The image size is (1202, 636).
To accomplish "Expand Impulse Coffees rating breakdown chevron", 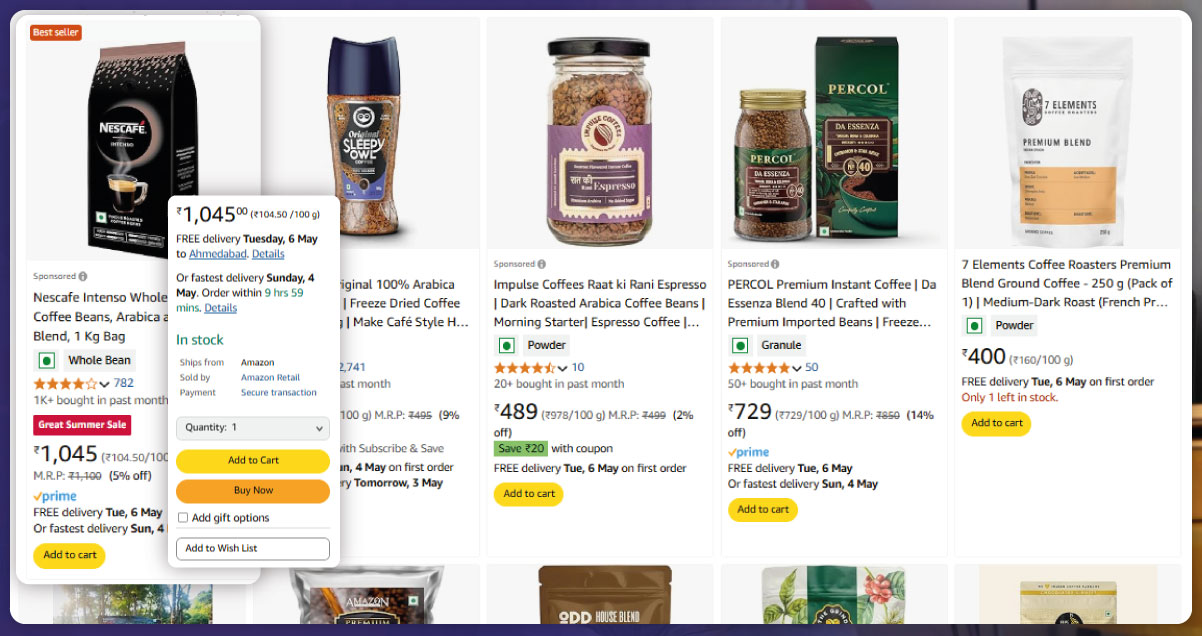I will click(562, 368).
